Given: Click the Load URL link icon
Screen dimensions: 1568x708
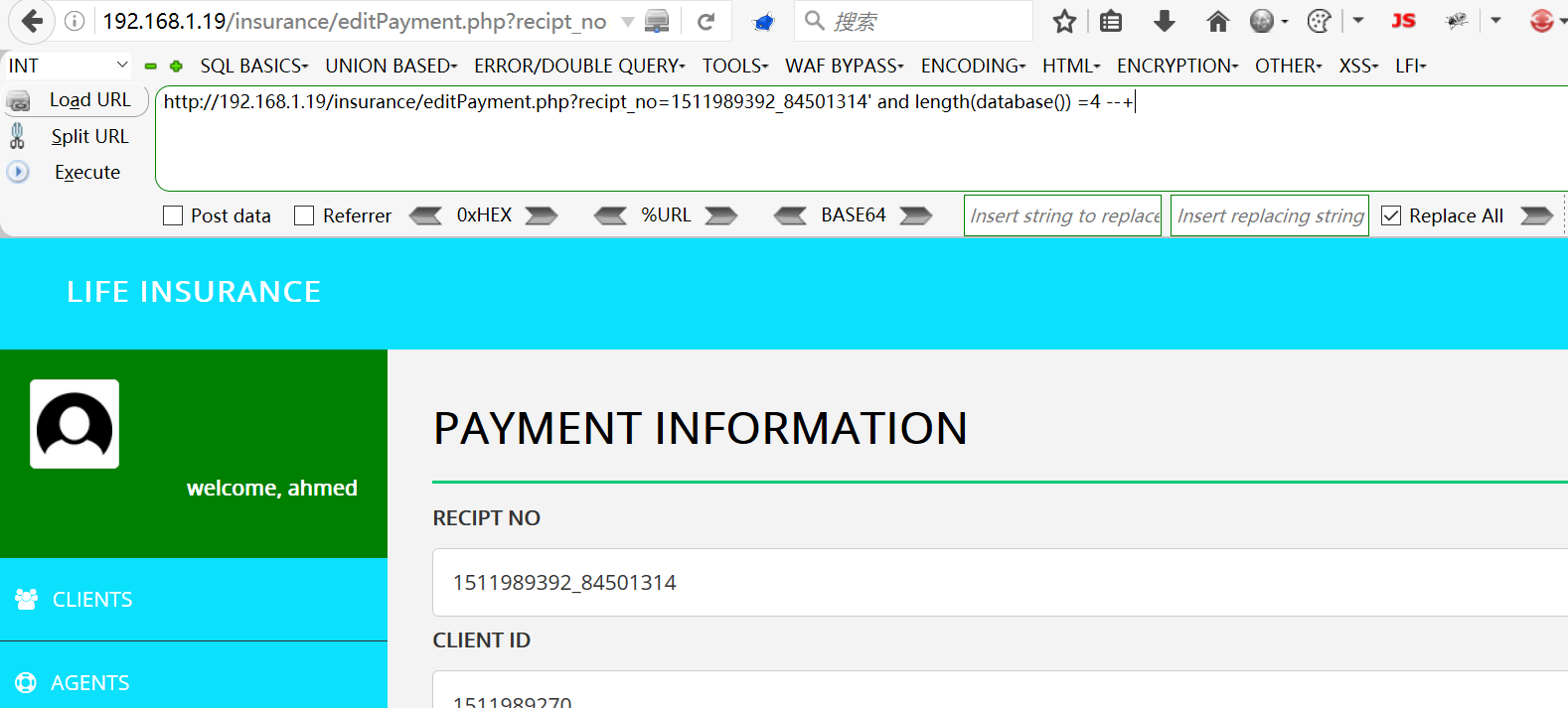Looking at the screenshot, I should [19, 101].
